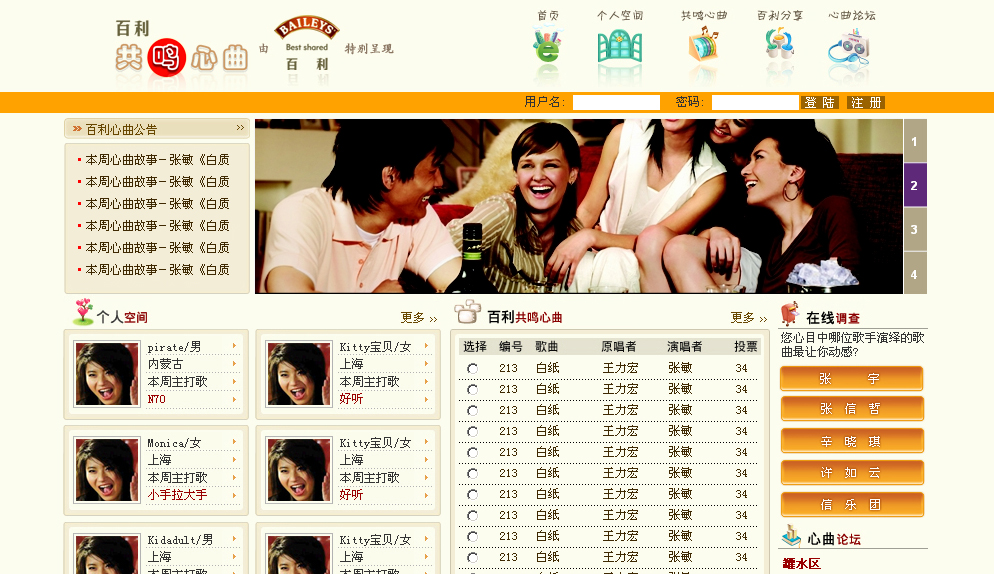The image size is (994, 574).
Task: Click arrow next to 小手拉大手
Action: tap(235, 495)
